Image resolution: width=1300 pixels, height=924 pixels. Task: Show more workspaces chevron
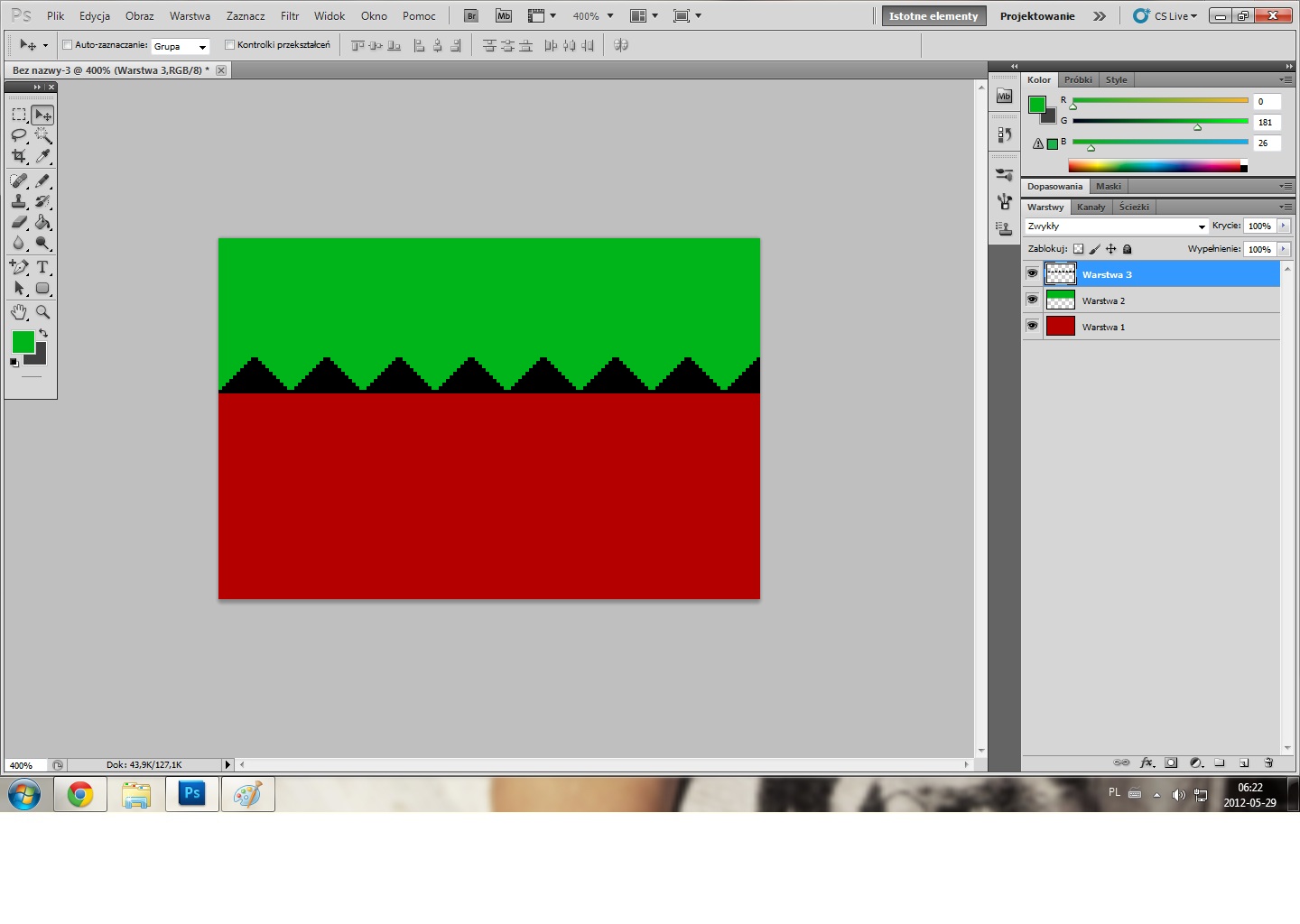click(1100, 16)
